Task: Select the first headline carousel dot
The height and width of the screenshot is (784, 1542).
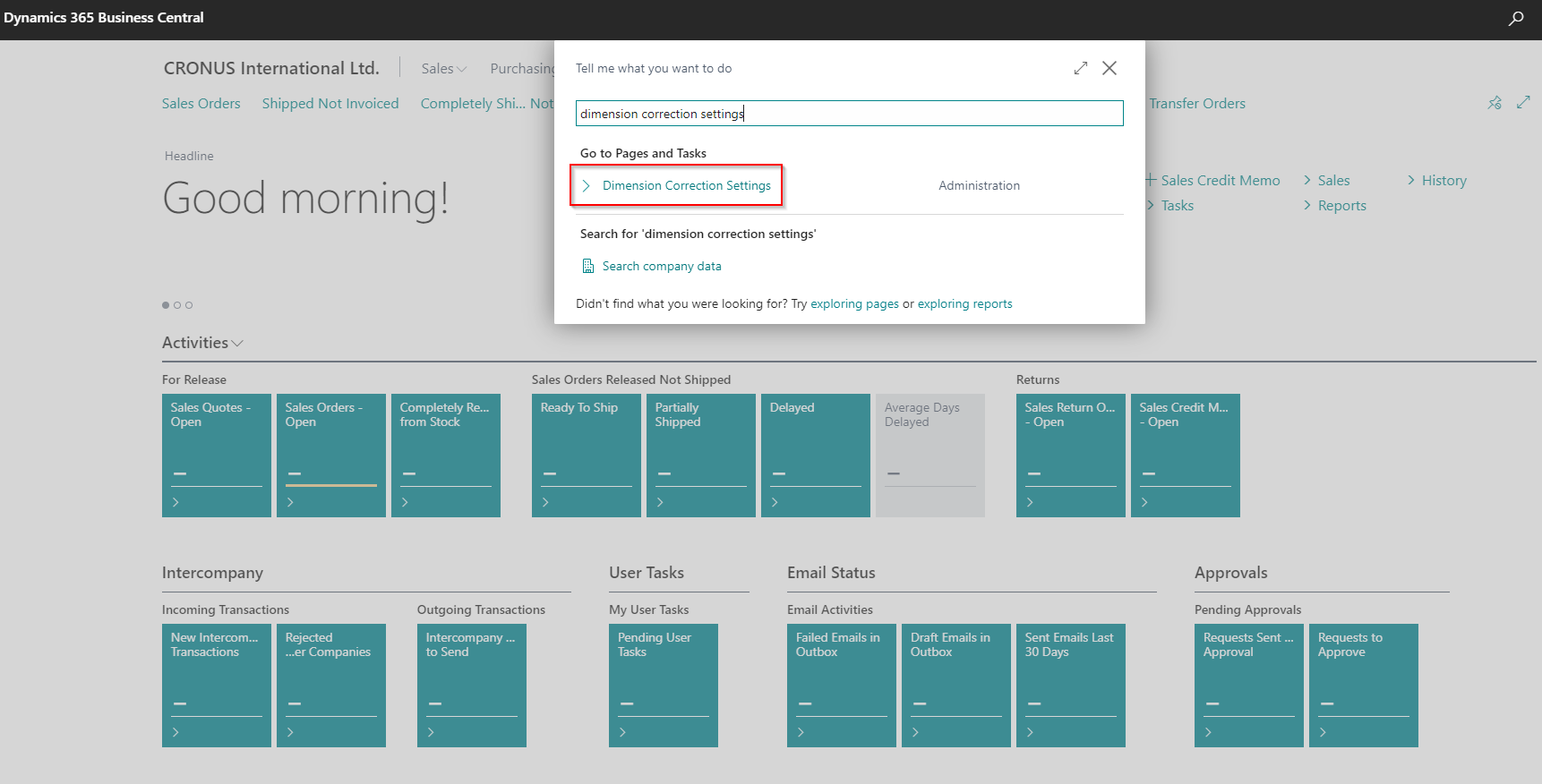Action: [166, 305]
